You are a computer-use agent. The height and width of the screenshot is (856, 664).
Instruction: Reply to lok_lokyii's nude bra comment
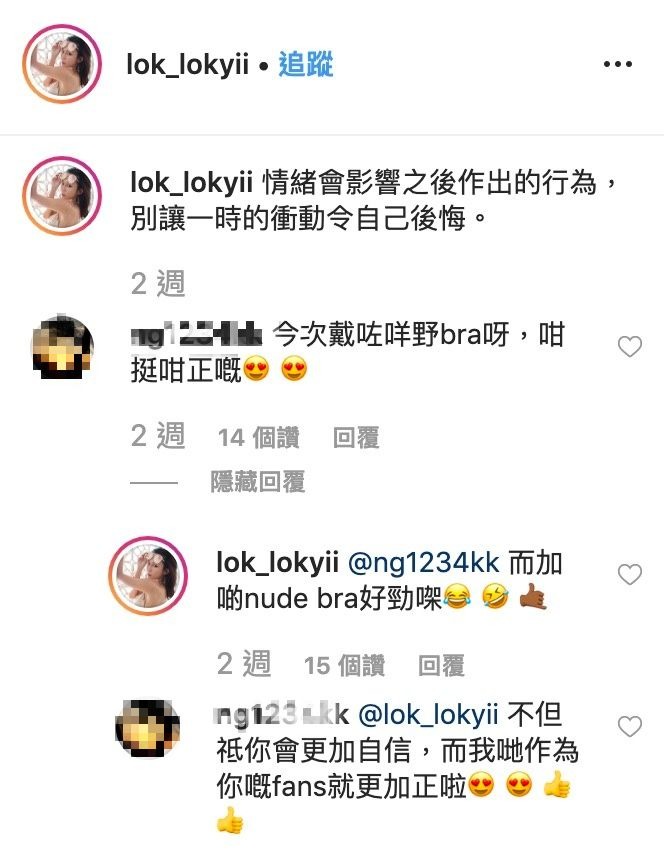(441, 665)
